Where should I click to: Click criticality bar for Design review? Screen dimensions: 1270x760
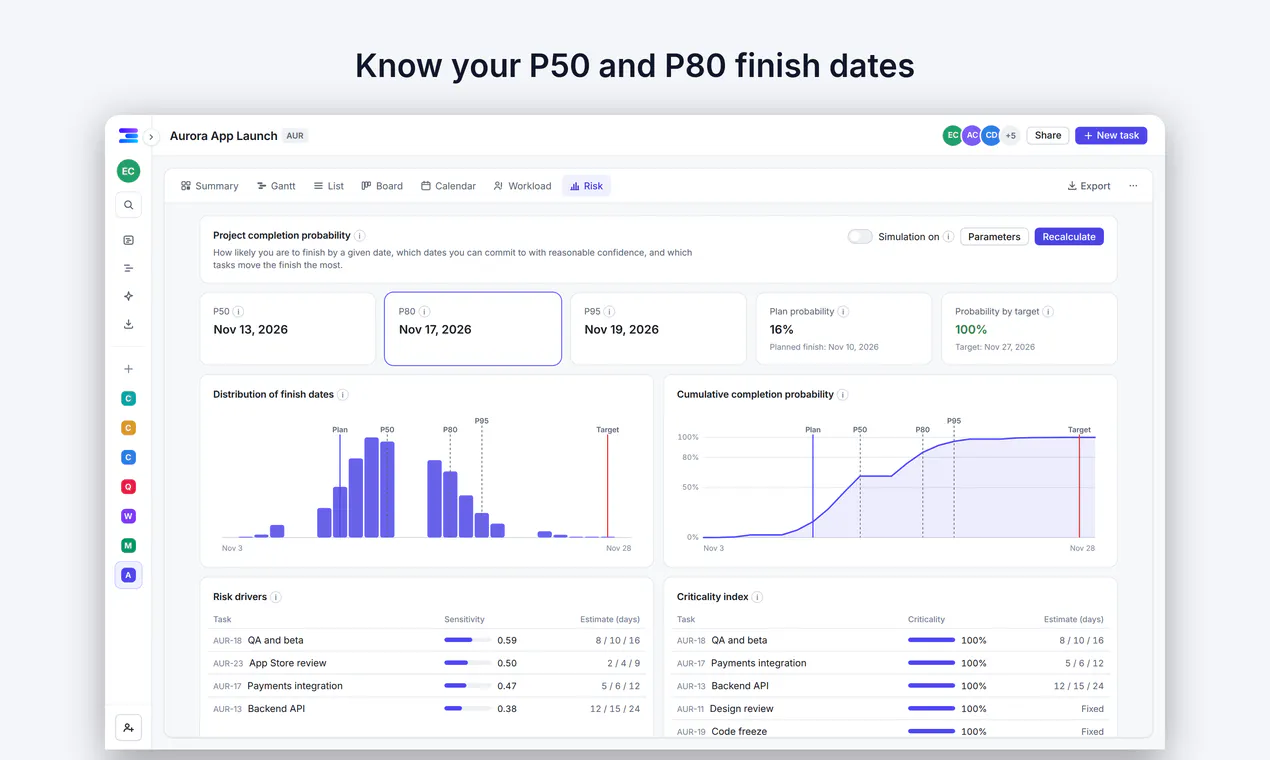pos(931,709)
